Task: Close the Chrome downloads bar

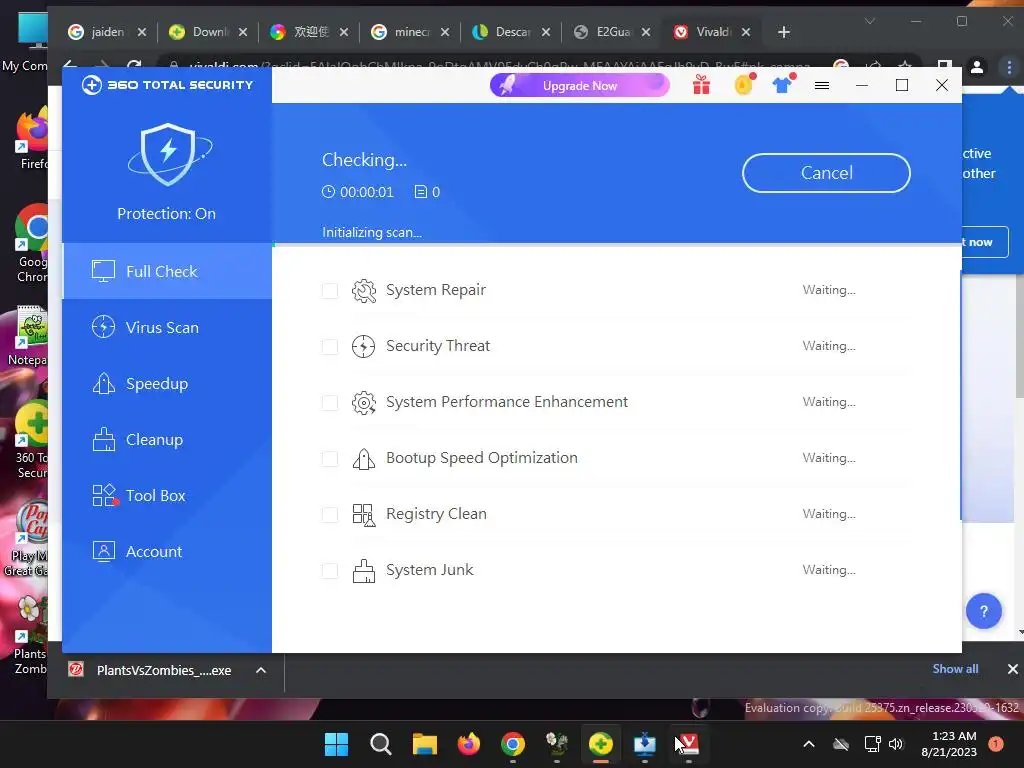Action: (x=1012, y=669)
